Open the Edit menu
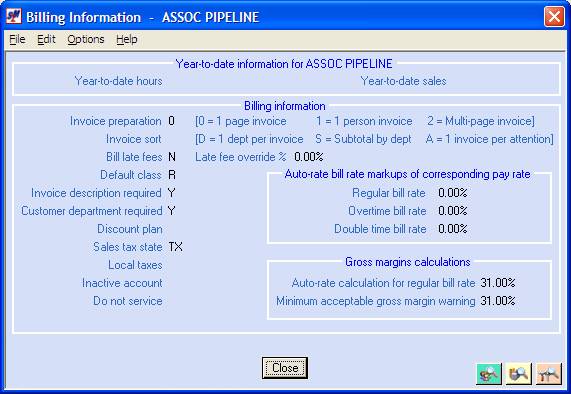This screenshot has width=571, height=394. pyautogui.click(x=46, y=39)
